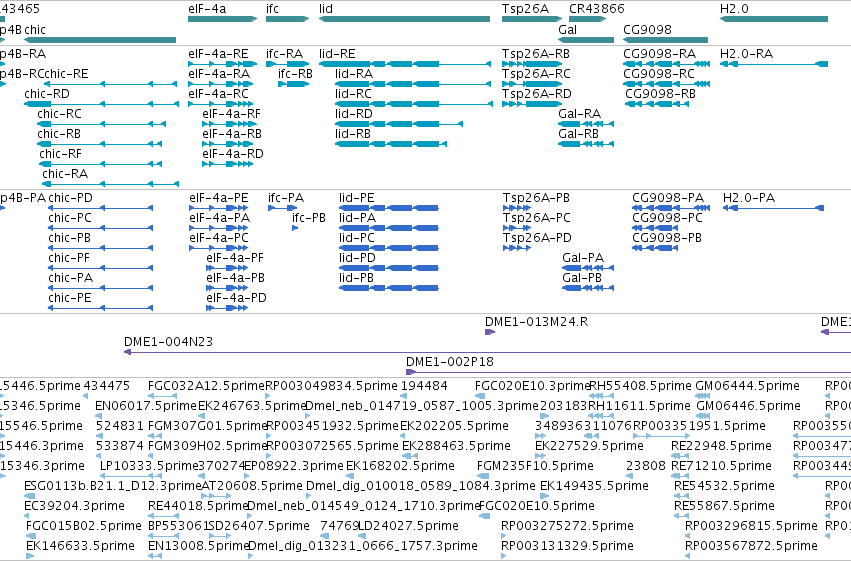Viewport: 851px width, 561px height.
Task: Select protein ifc-PB
Action: click(295, 228)
